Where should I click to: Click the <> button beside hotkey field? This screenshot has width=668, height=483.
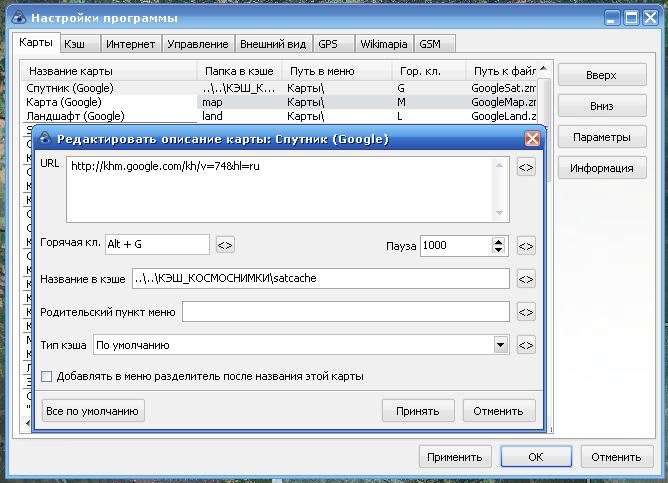coord(225,245)
